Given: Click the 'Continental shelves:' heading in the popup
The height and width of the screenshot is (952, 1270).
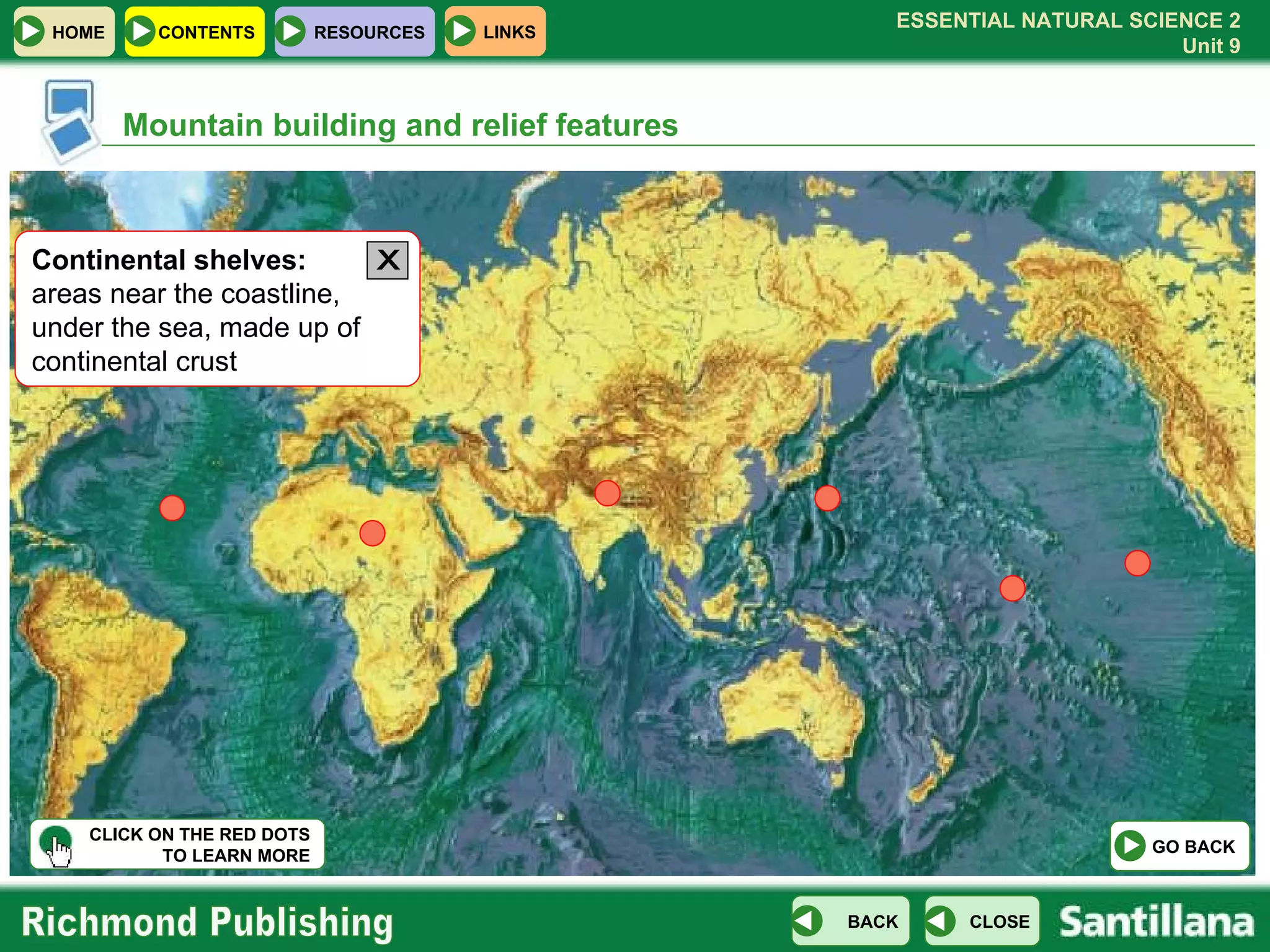Looking at the screenshot, I should pyautogui.click(x=169, y=260).
